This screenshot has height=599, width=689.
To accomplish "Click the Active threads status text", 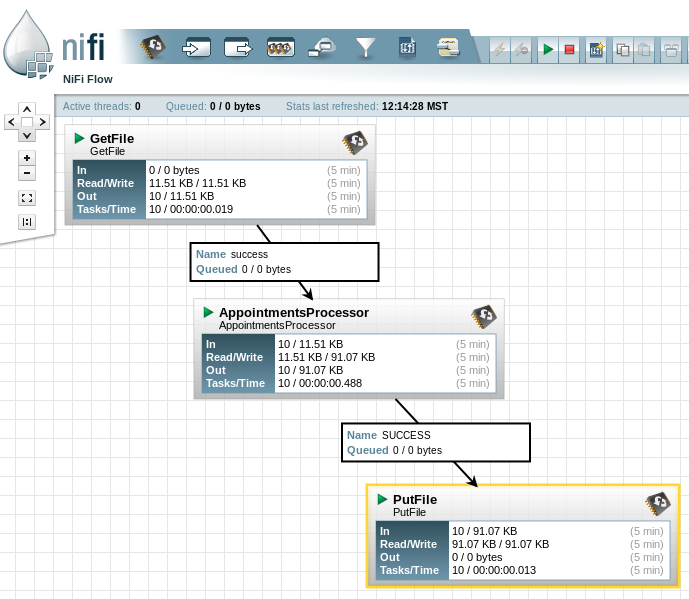I will [102, 106].
